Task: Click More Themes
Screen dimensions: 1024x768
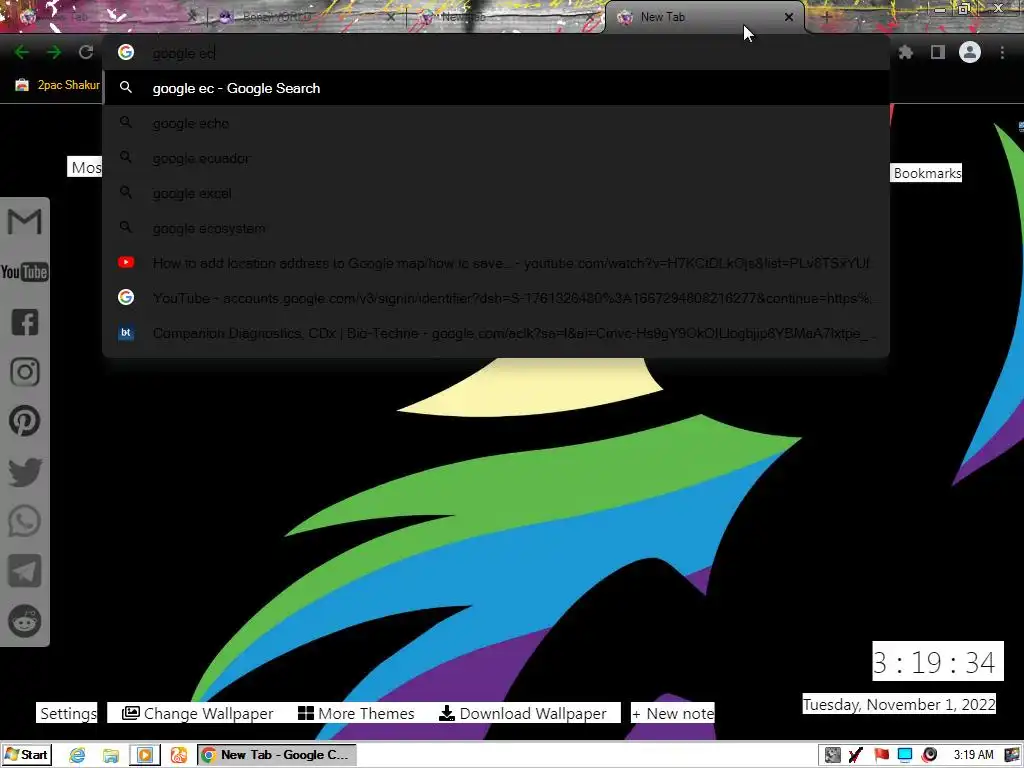Action: click(x=356, y=713)
